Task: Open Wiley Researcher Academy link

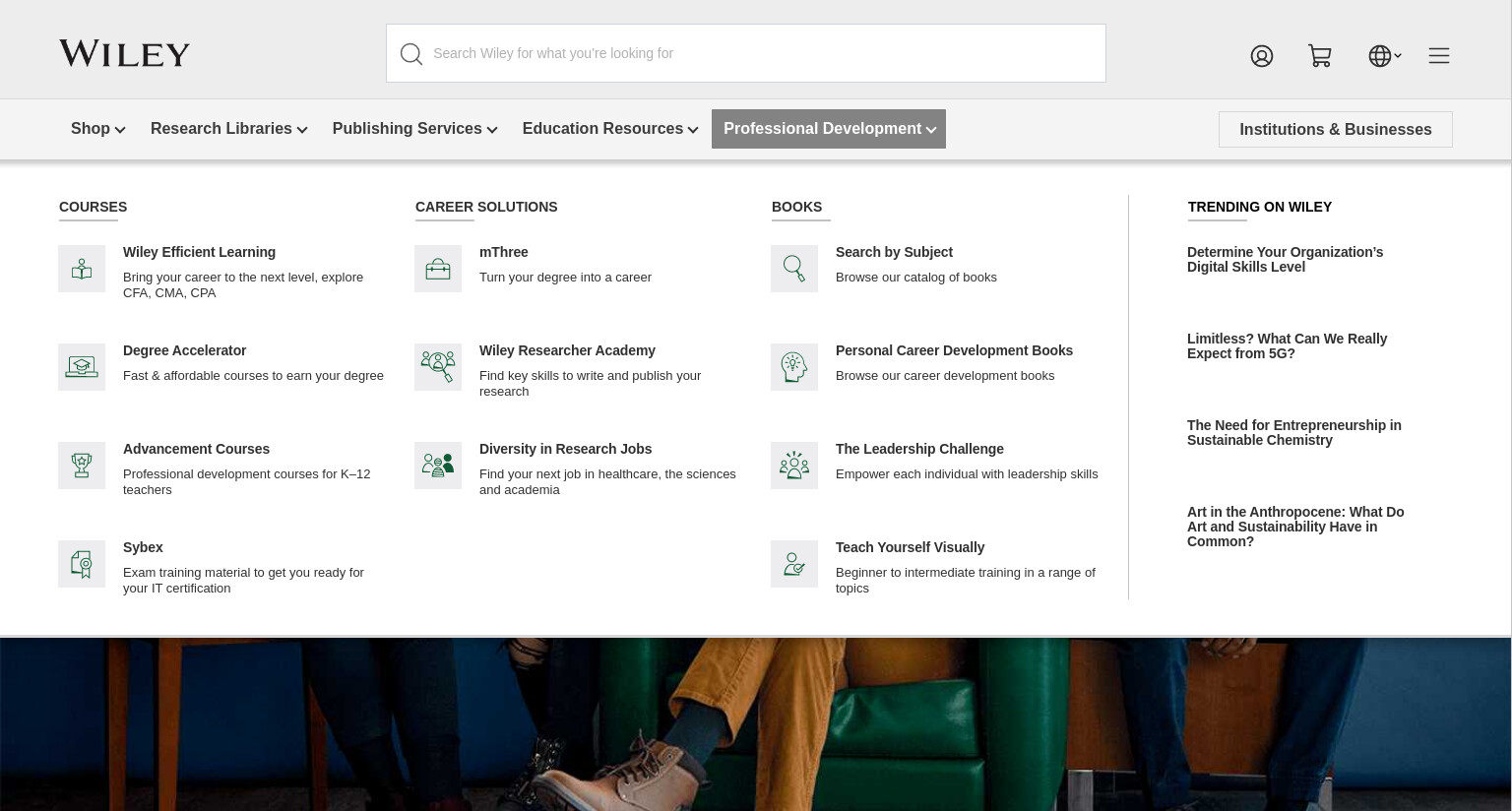Action: tap(567, 351)
